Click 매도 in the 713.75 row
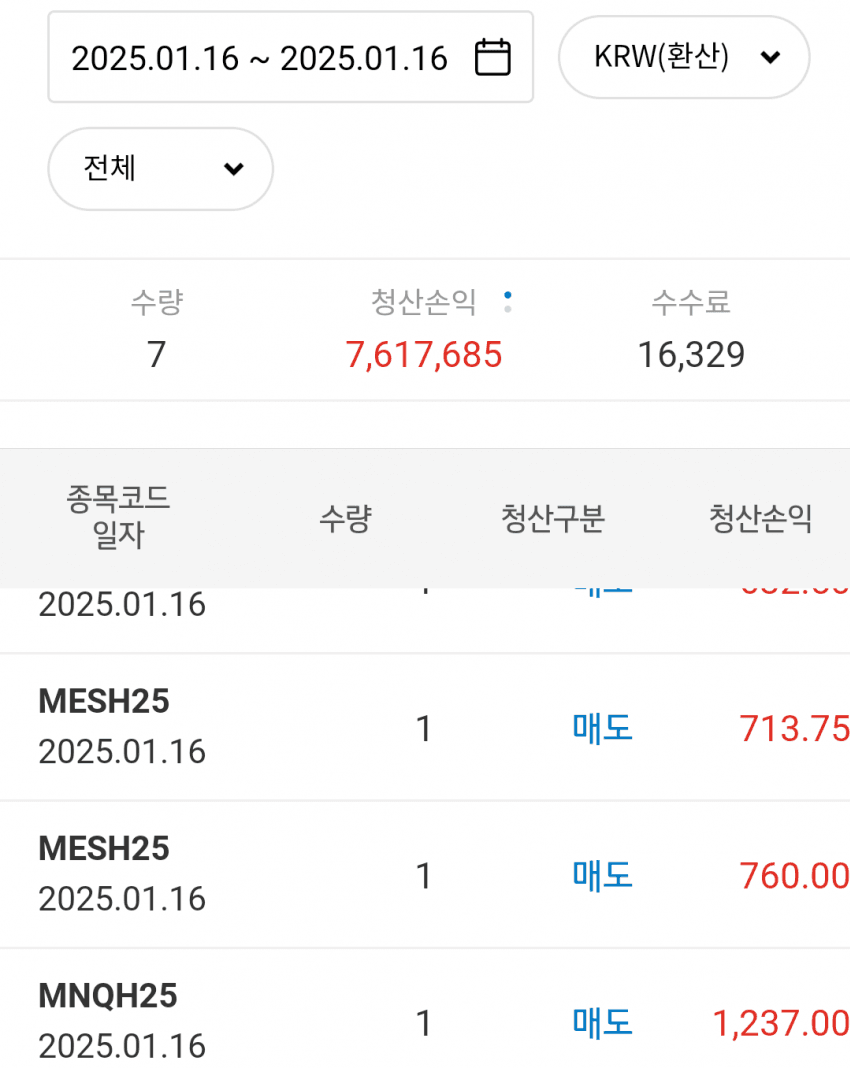Viewport: 850px width, 1068px height. (x=602, y=728)
